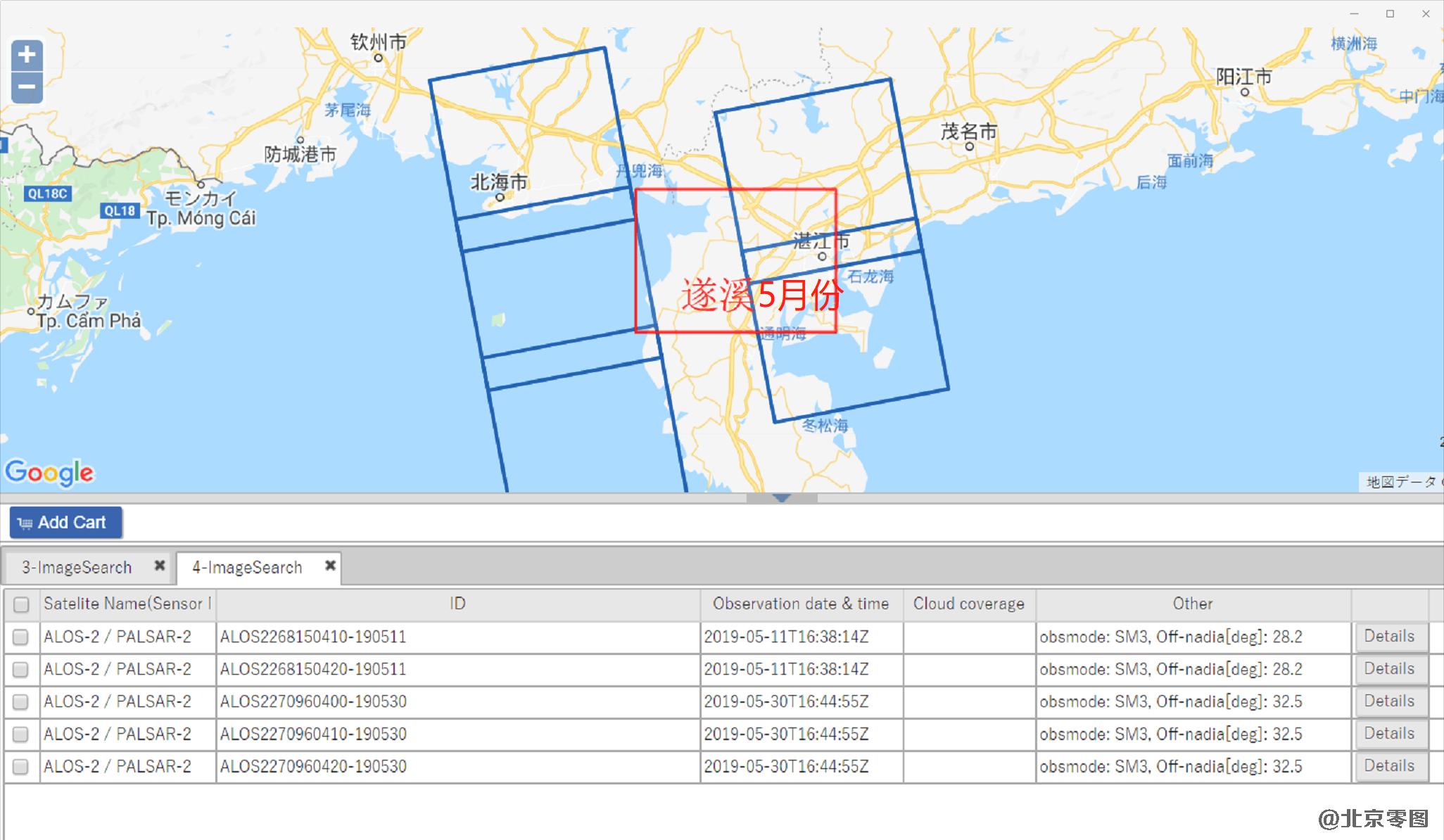
Task: Collapse the map panel using divider arrow
Action: (782, 498)
